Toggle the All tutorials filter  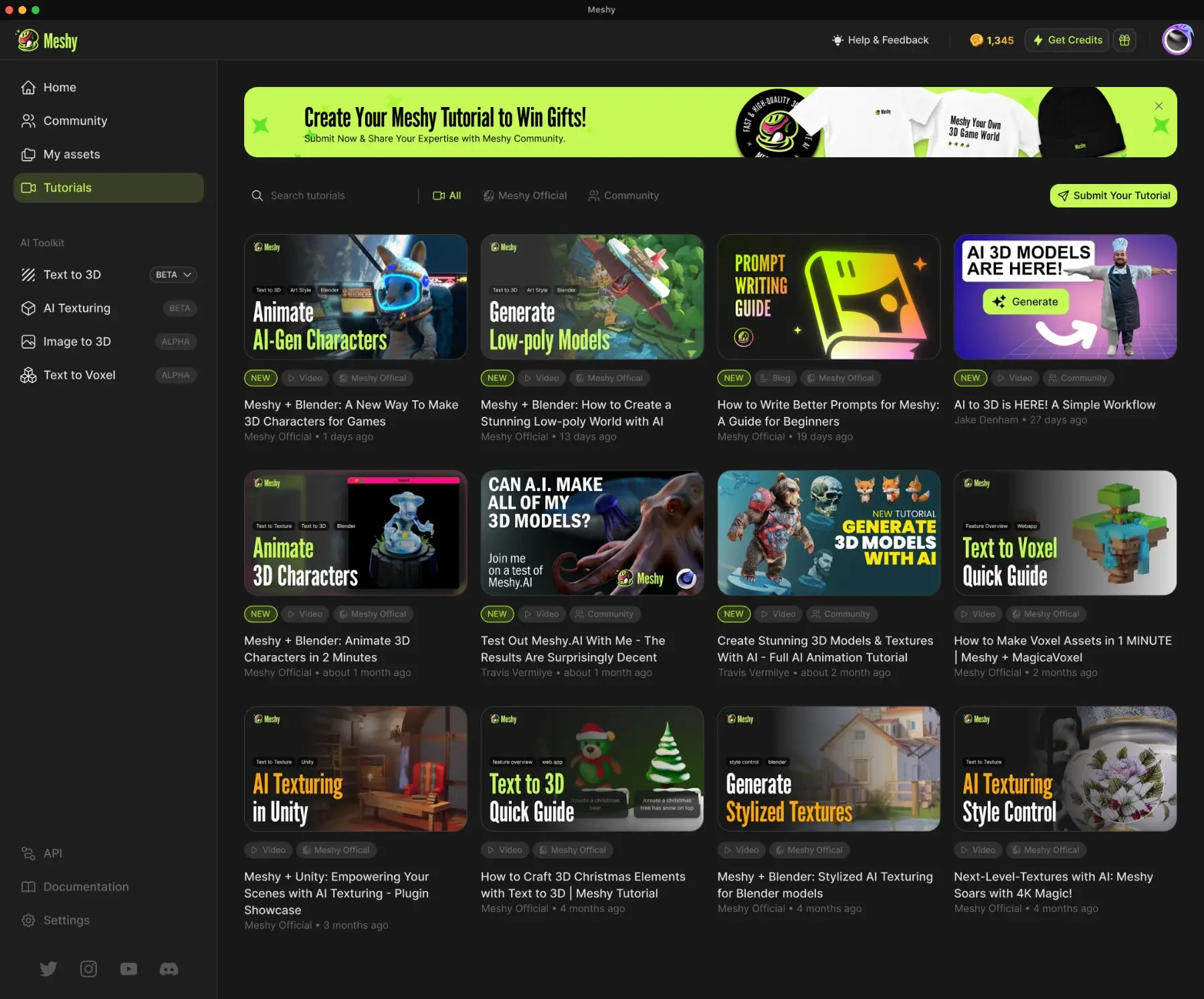coord(446,195)
